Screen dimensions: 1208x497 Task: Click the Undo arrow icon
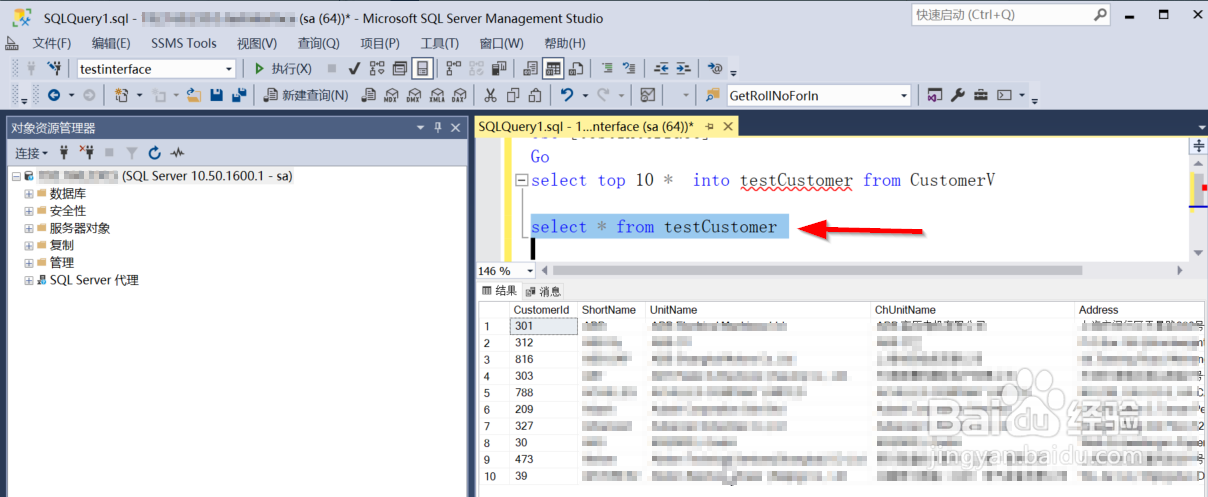[x=566, y=95]
